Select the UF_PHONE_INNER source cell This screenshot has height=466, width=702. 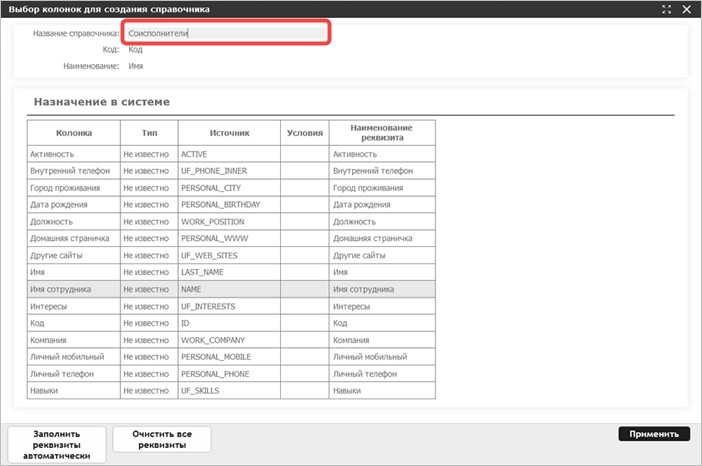click(x=229, y=171)
